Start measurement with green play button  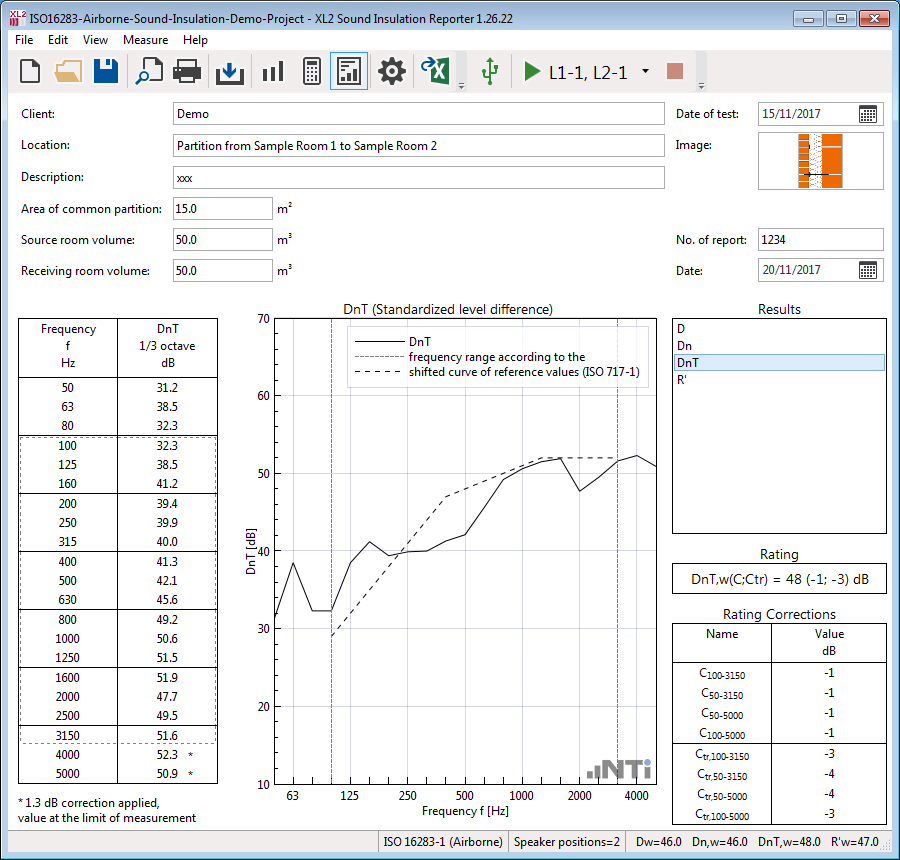532,72
